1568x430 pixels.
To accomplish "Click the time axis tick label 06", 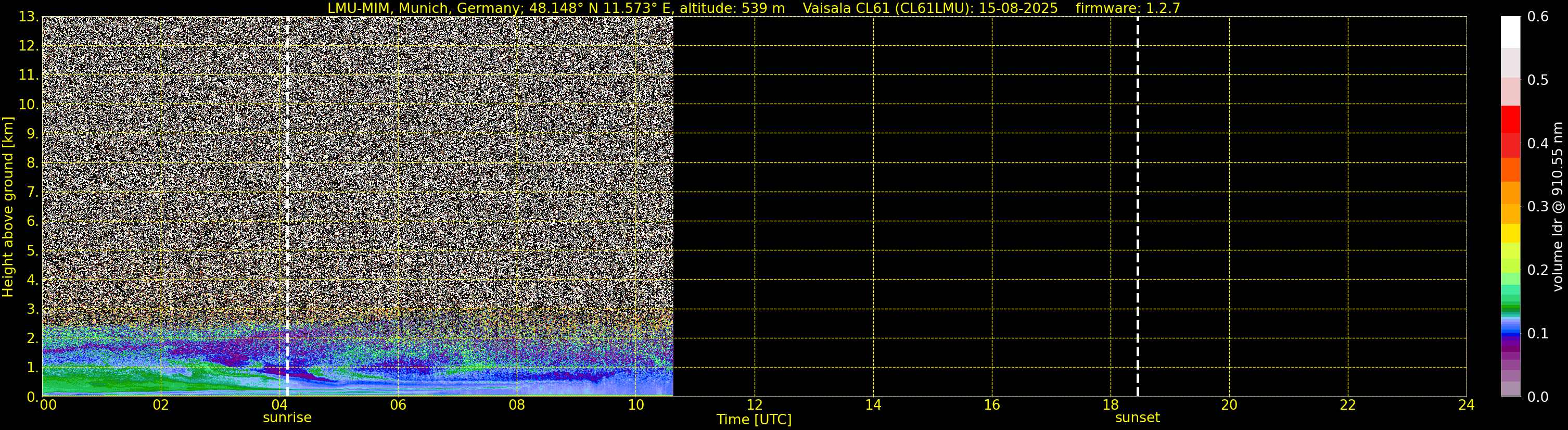I will pos(398,405).
